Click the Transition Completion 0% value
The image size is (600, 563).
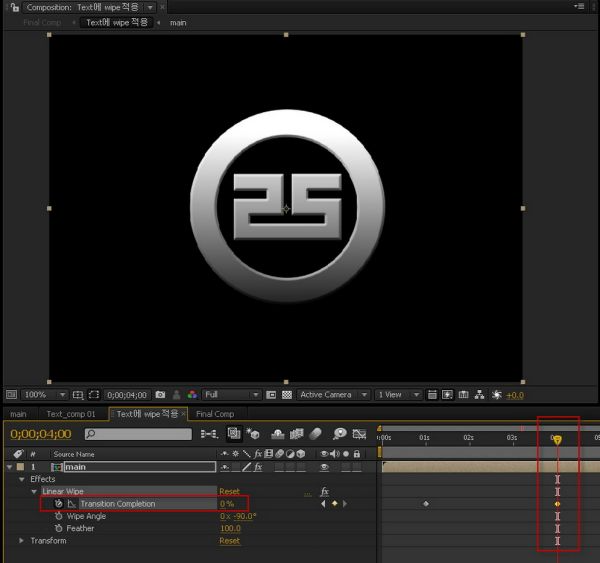point(227,504)
